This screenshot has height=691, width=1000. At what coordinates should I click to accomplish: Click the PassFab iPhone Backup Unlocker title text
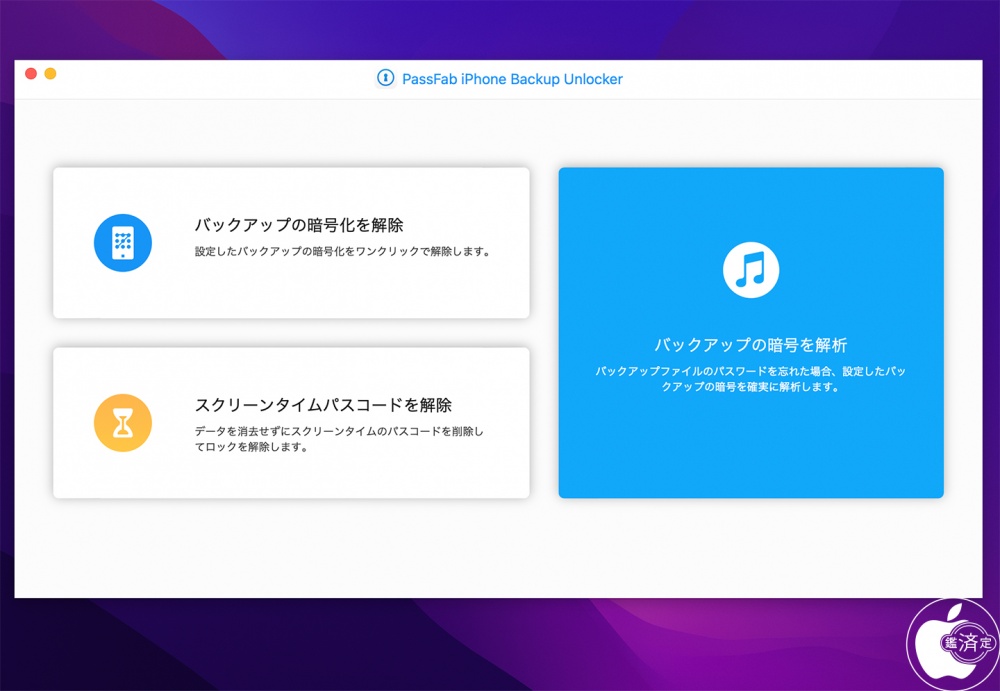tap(512, 79)
